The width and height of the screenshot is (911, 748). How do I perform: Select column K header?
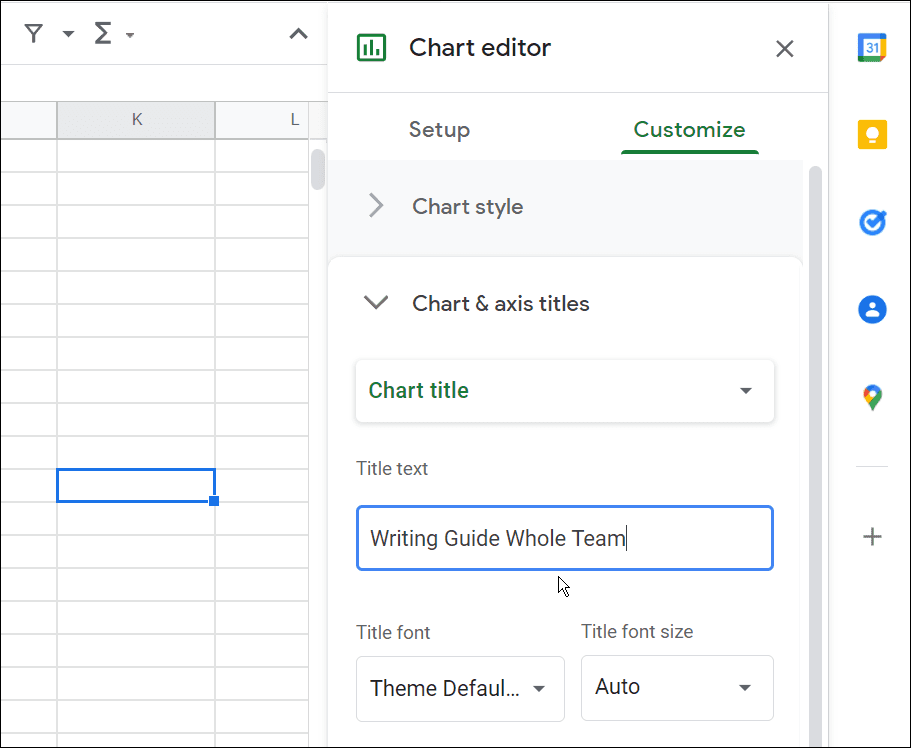pos(136,120)
